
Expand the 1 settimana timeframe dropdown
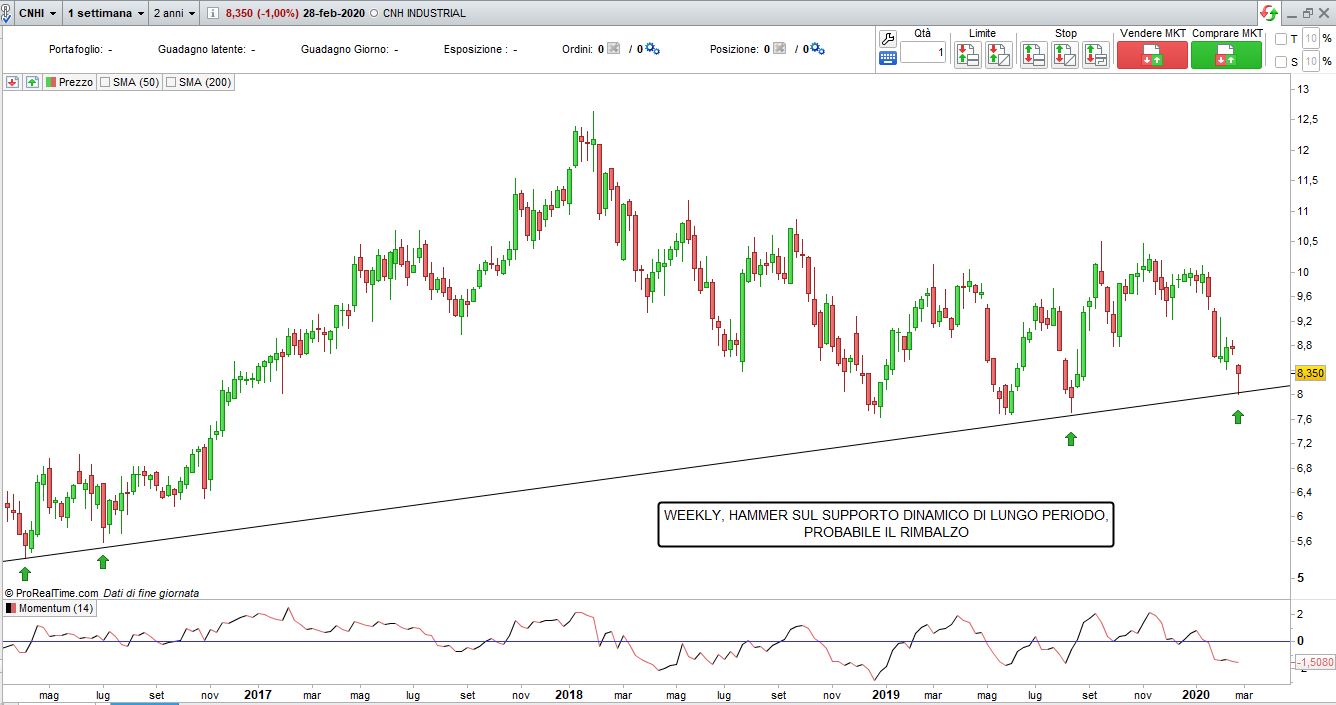pyautogui.click(x=105, y=13)
